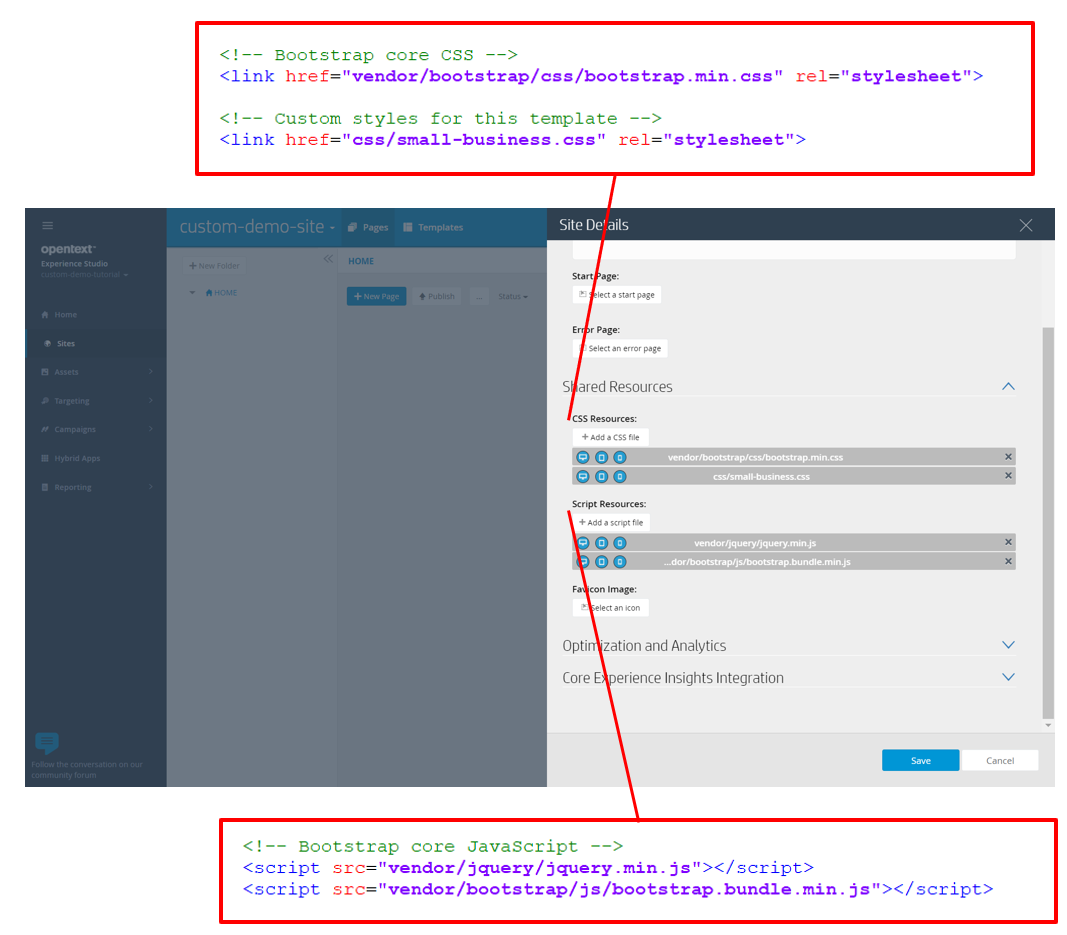Collapse the Shared Resources section chevron

(x=1008, y=386)
